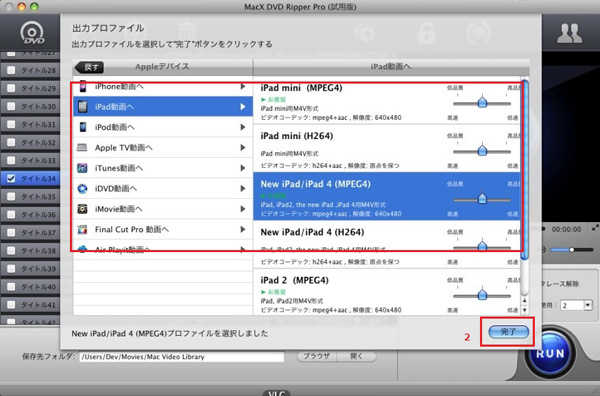
Task: Click the profile list scroll-up arrow
Action: coord(525,301)
